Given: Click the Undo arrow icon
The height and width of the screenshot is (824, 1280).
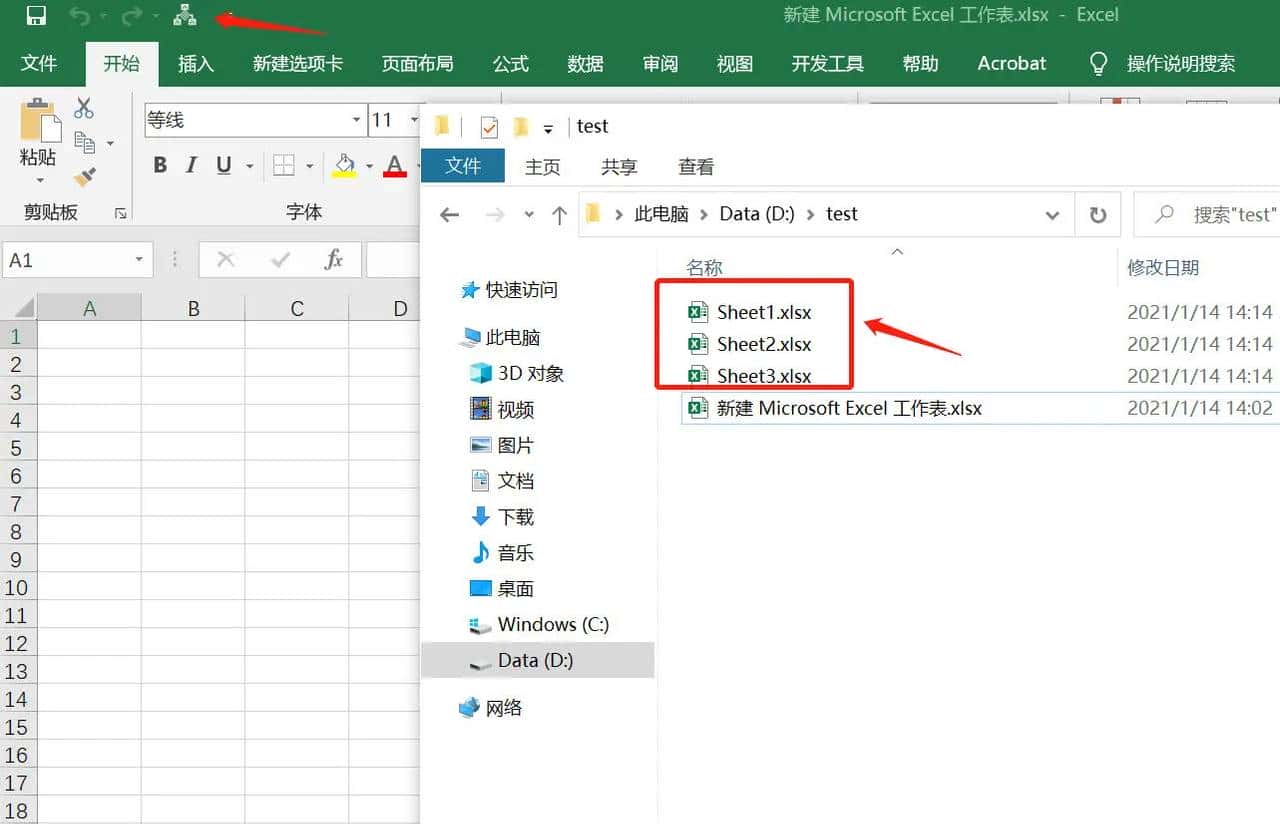Looking at the screenshot, I should tap(82, 14).
